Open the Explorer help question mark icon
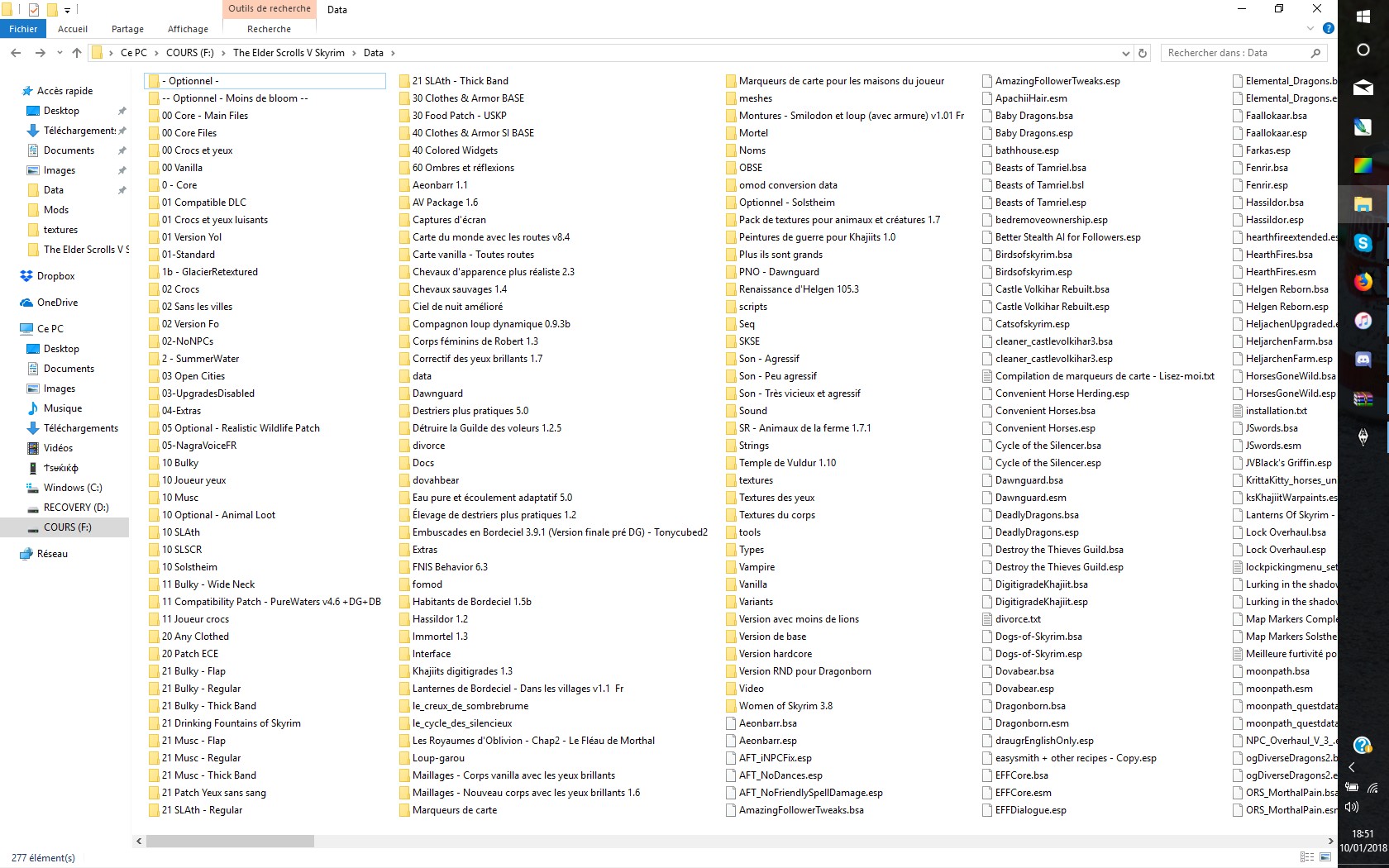The image size is (1389, 868). (1328, 28)
